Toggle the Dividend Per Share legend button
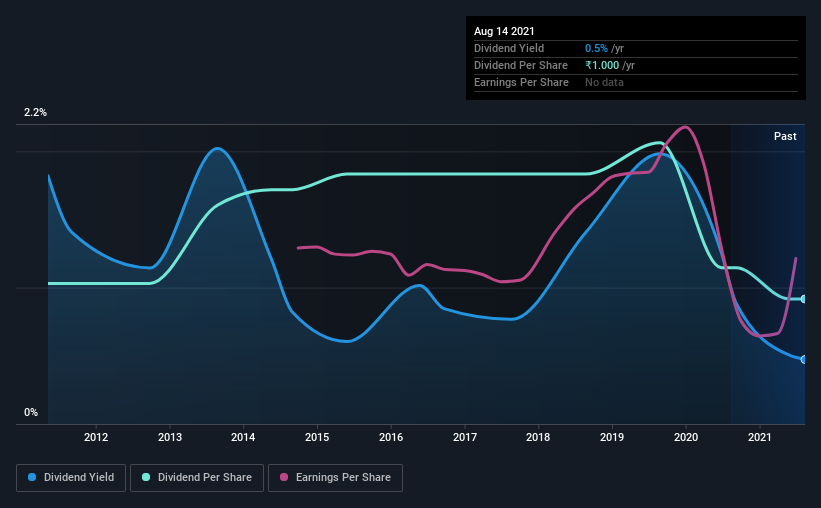The height and width of the screenshot is (508, 821). pyautogui.click(x=197, y=478)
